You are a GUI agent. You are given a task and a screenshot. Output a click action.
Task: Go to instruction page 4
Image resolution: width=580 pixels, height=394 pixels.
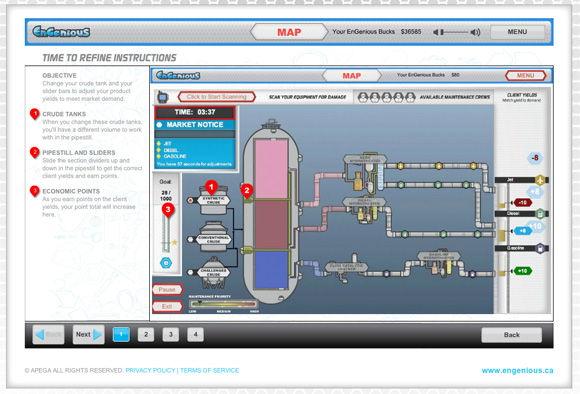(195, 334)
